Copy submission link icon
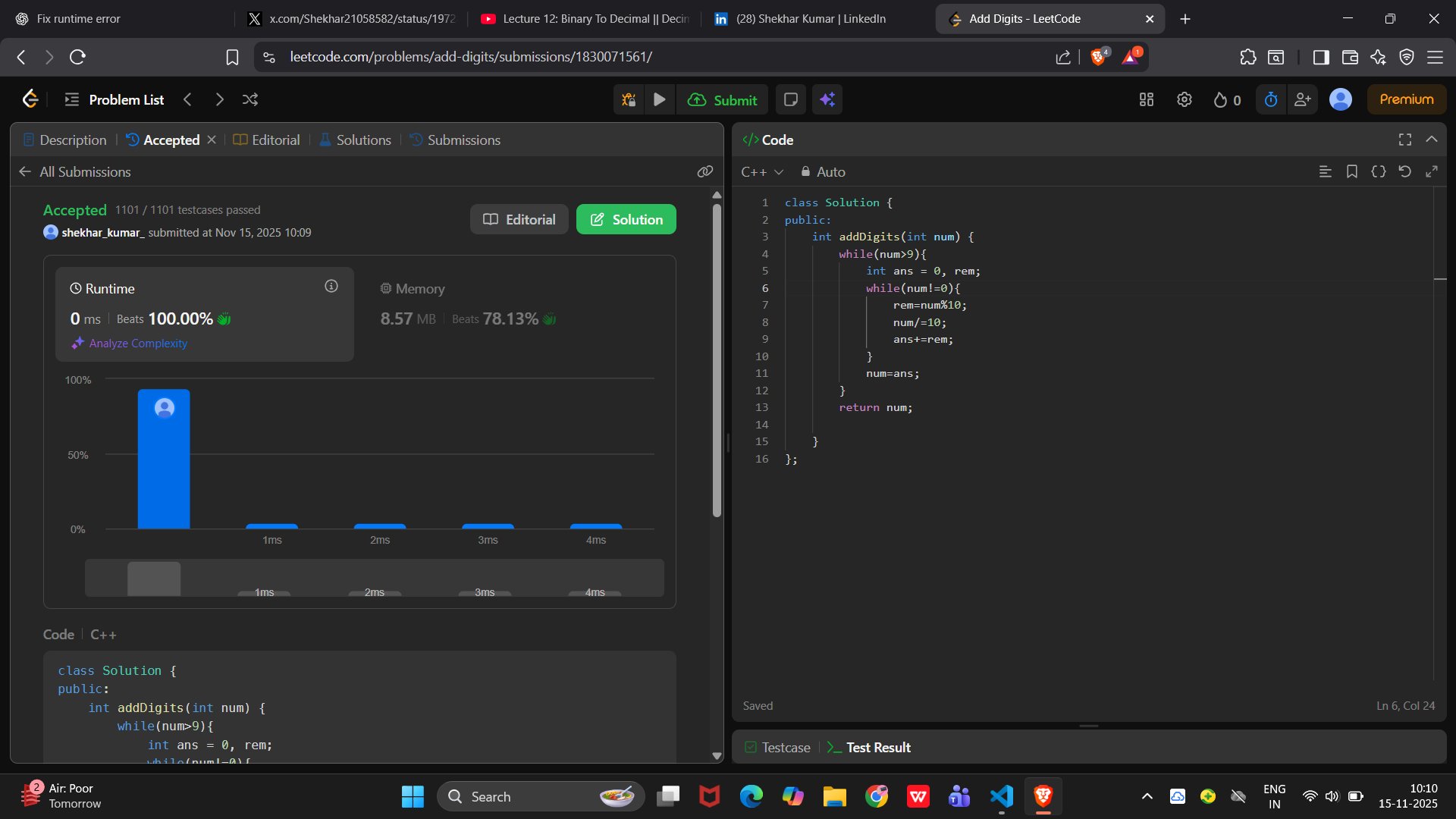 point(704,172)
